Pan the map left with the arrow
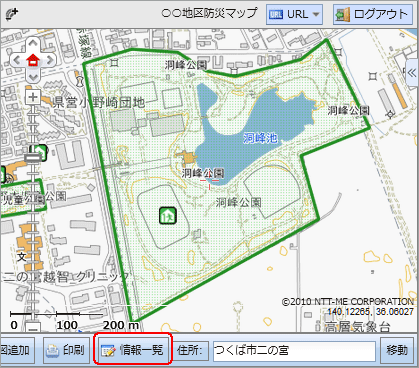Image resolution: width=419 pixels, height=368 pixels. click(x=16, y=60)
